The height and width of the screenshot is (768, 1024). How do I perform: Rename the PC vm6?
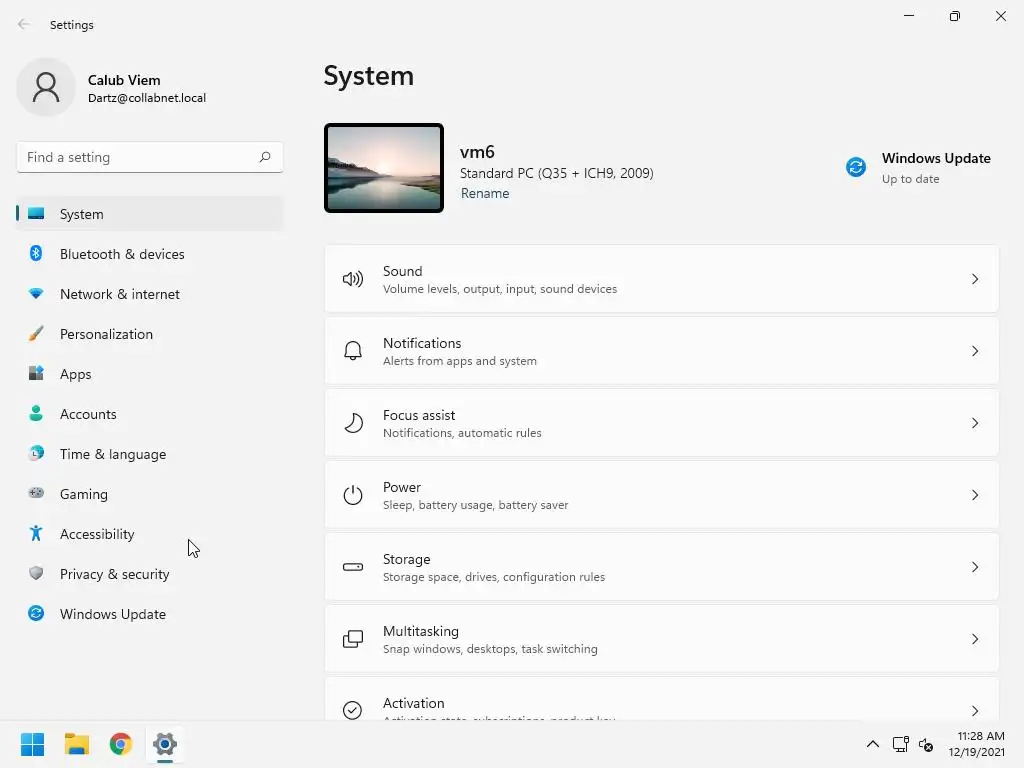coord(485,193)
